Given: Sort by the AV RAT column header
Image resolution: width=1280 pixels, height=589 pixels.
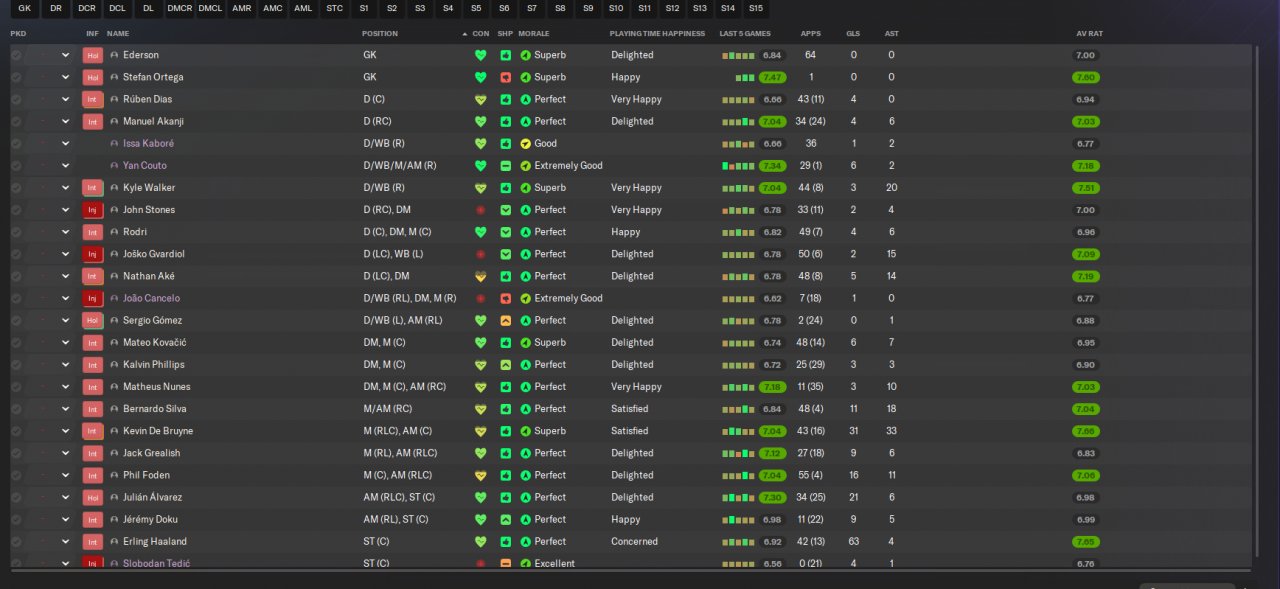Looking at the screenshot, I should [1090, 34].
